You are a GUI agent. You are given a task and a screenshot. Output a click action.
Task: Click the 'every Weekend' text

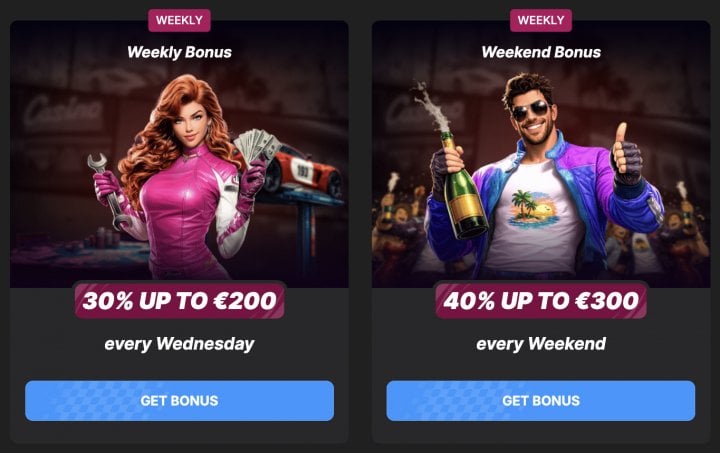point(541,344)
